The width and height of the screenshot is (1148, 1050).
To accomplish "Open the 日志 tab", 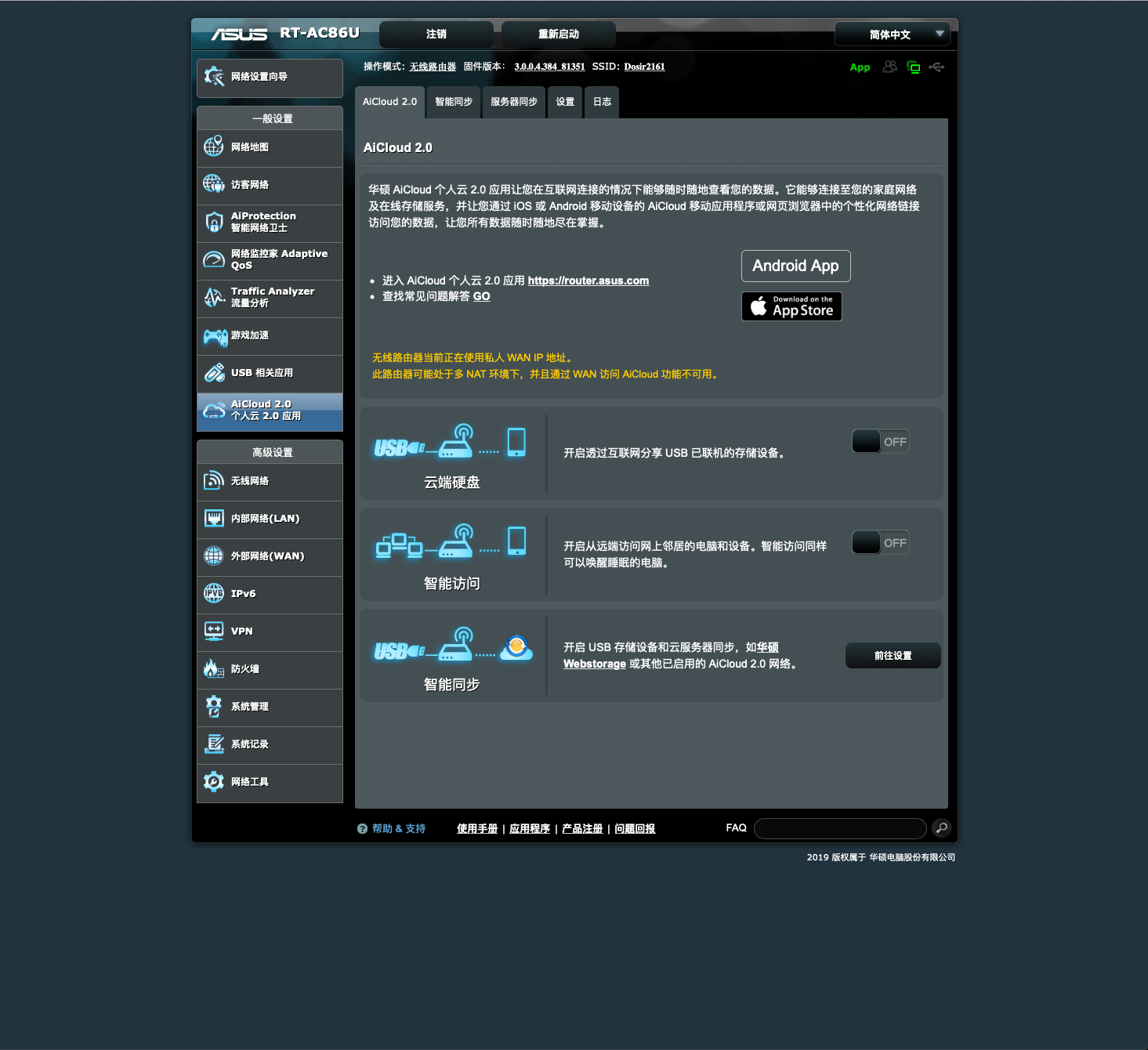I will point(602,102).
